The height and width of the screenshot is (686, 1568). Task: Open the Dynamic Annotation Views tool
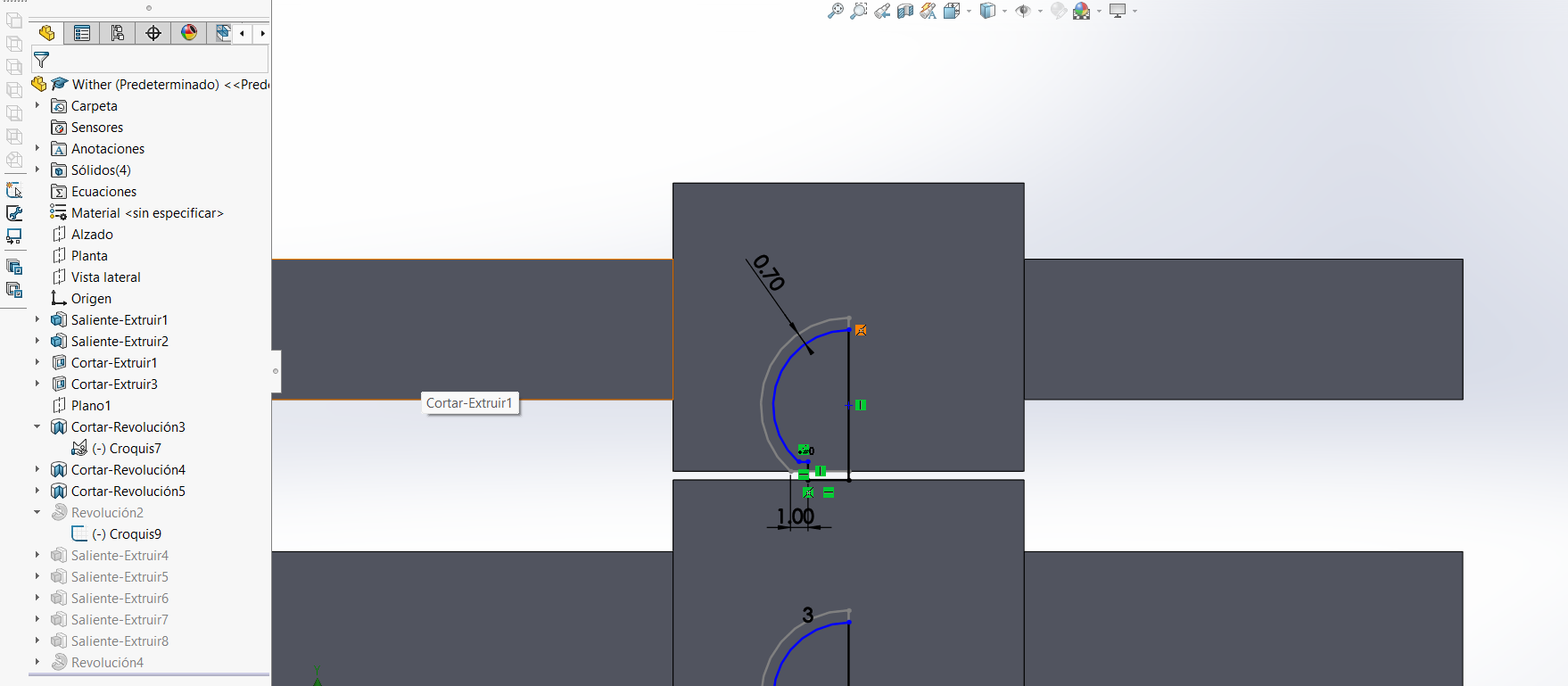[x=928, y=11]
